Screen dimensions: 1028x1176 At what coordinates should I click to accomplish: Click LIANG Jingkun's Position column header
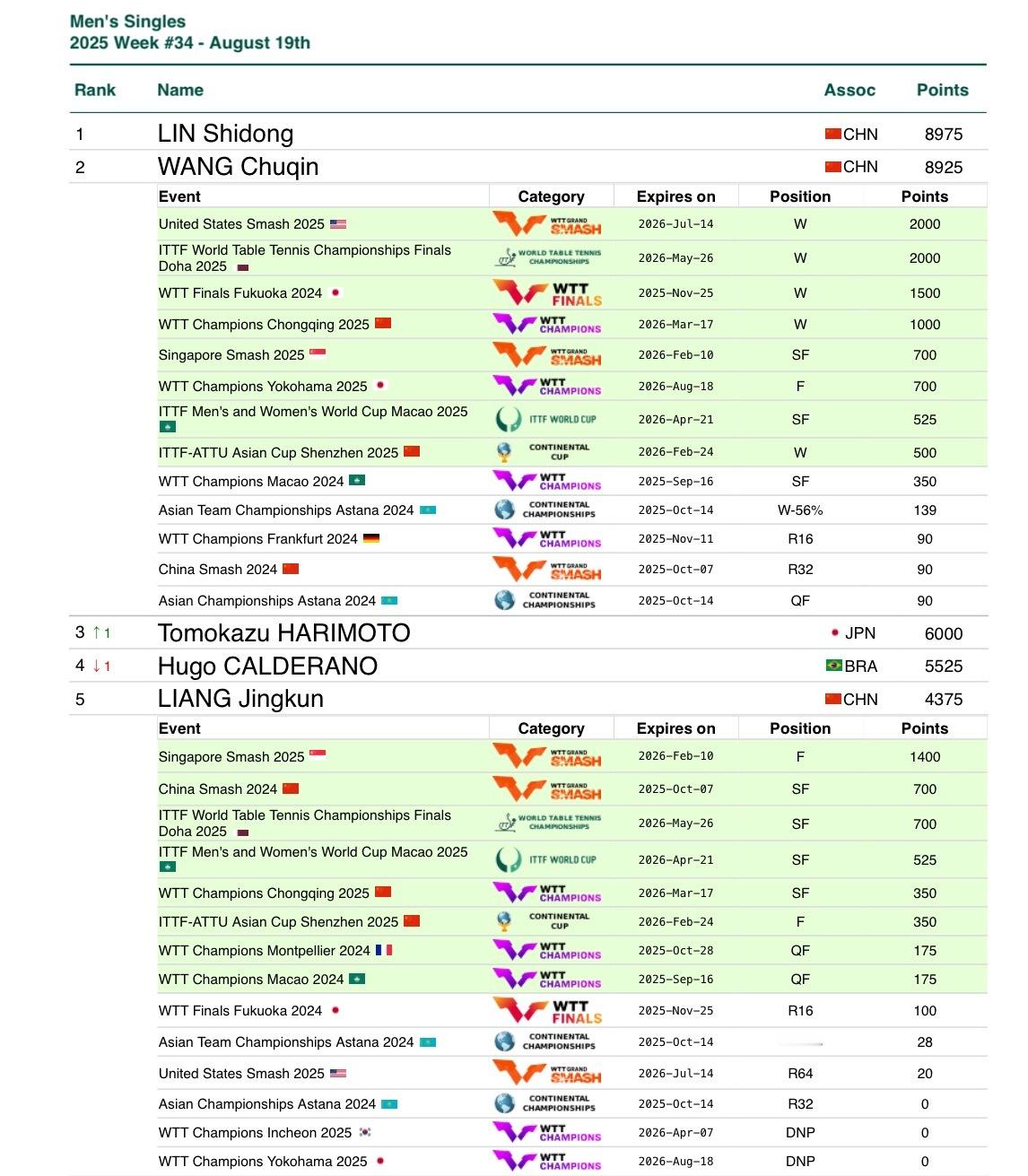point(800,728)
